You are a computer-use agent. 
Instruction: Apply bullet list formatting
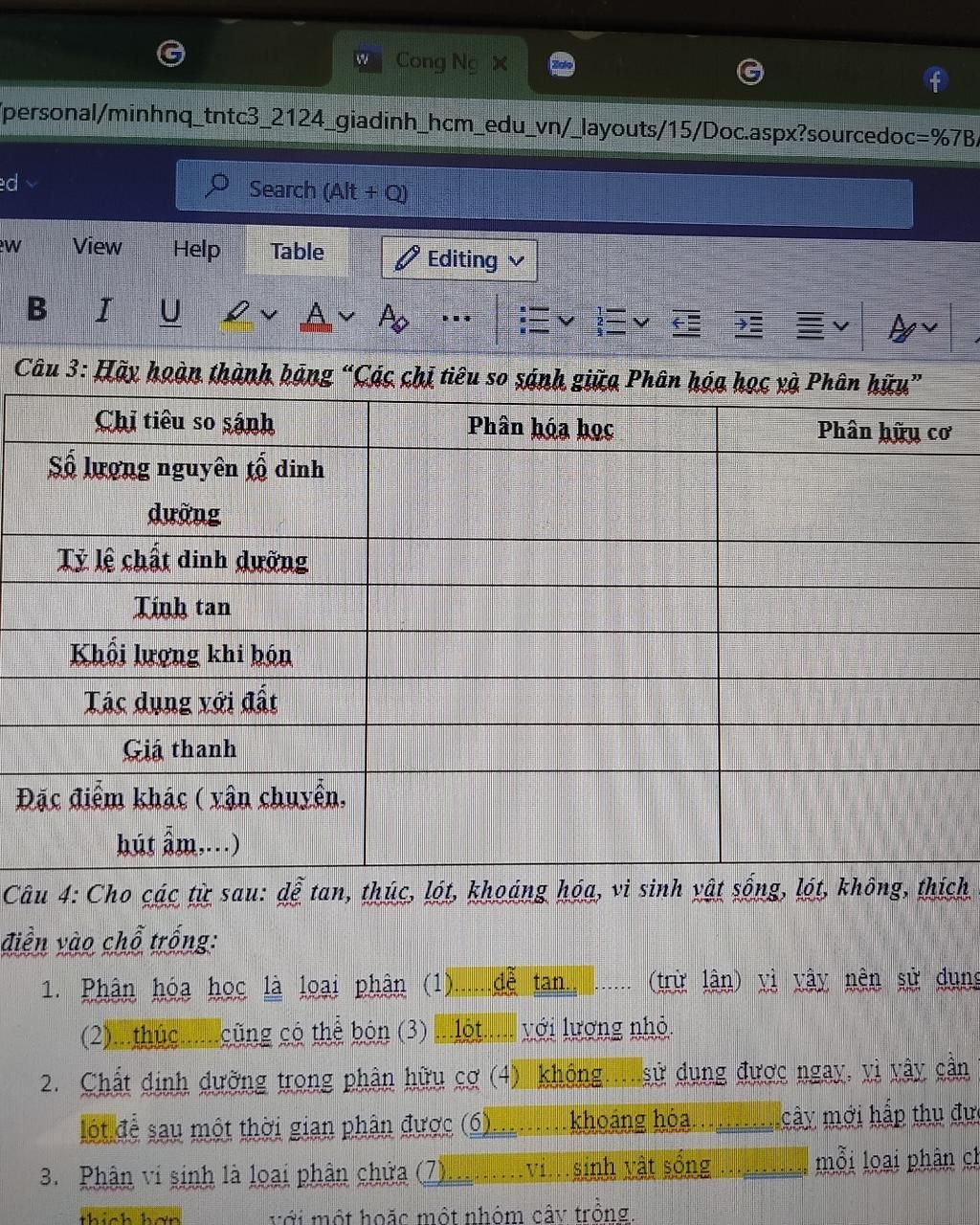coord(534,321)
